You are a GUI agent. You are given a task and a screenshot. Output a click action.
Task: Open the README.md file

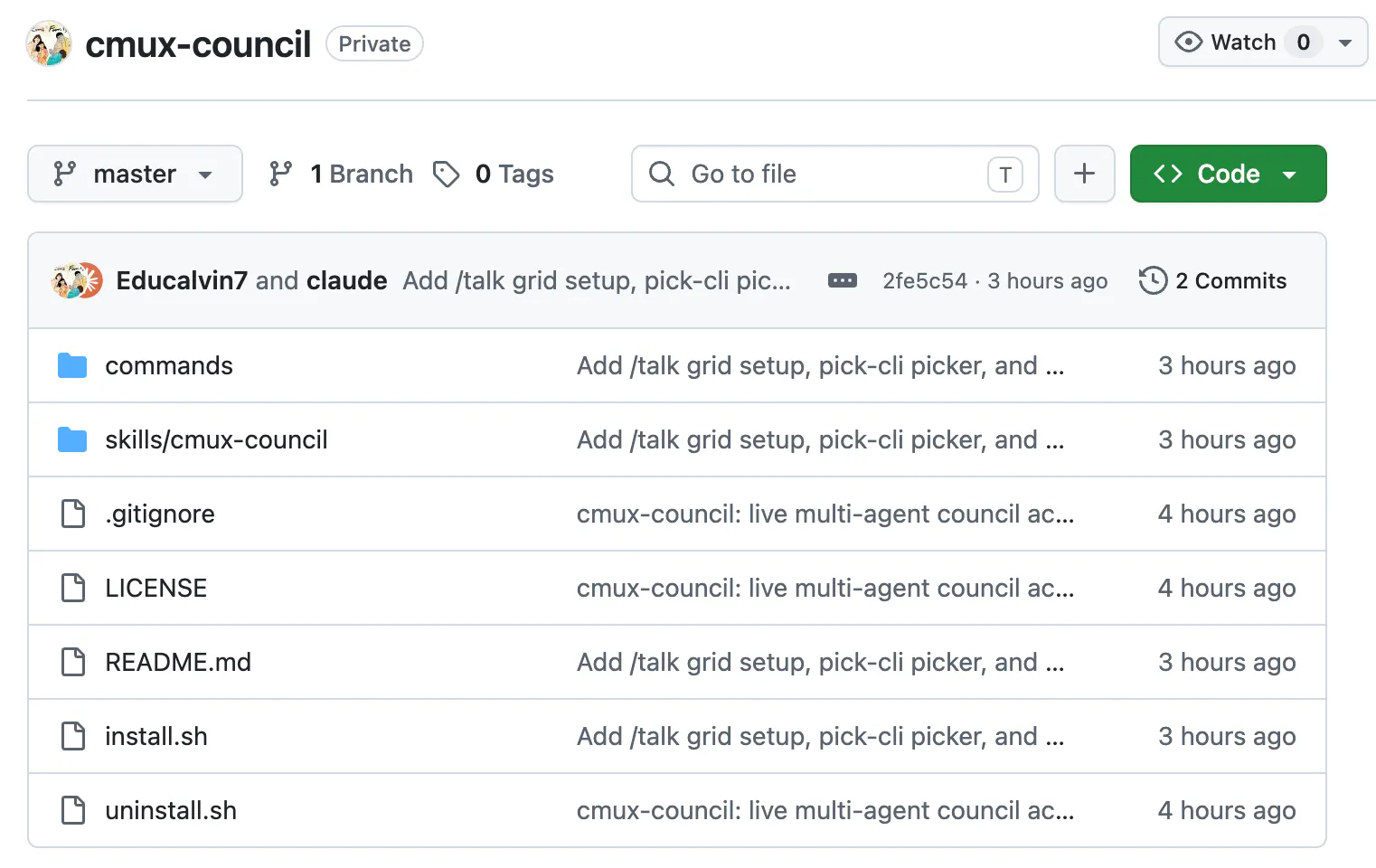(178, 662)
